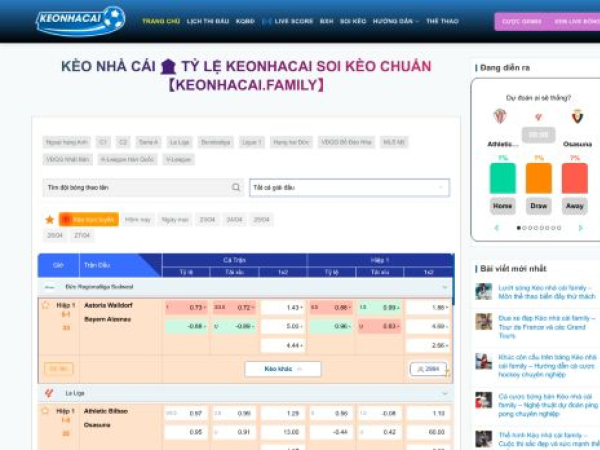Select the 27/04 date tab
Screen dimensions: 600x450
[x=82, y=235]
